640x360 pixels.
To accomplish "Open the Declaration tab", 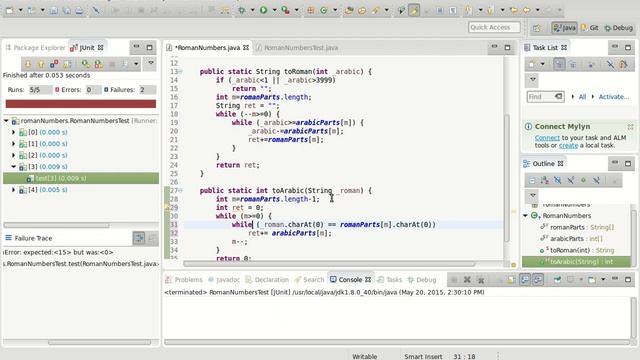I will [267, 280].
